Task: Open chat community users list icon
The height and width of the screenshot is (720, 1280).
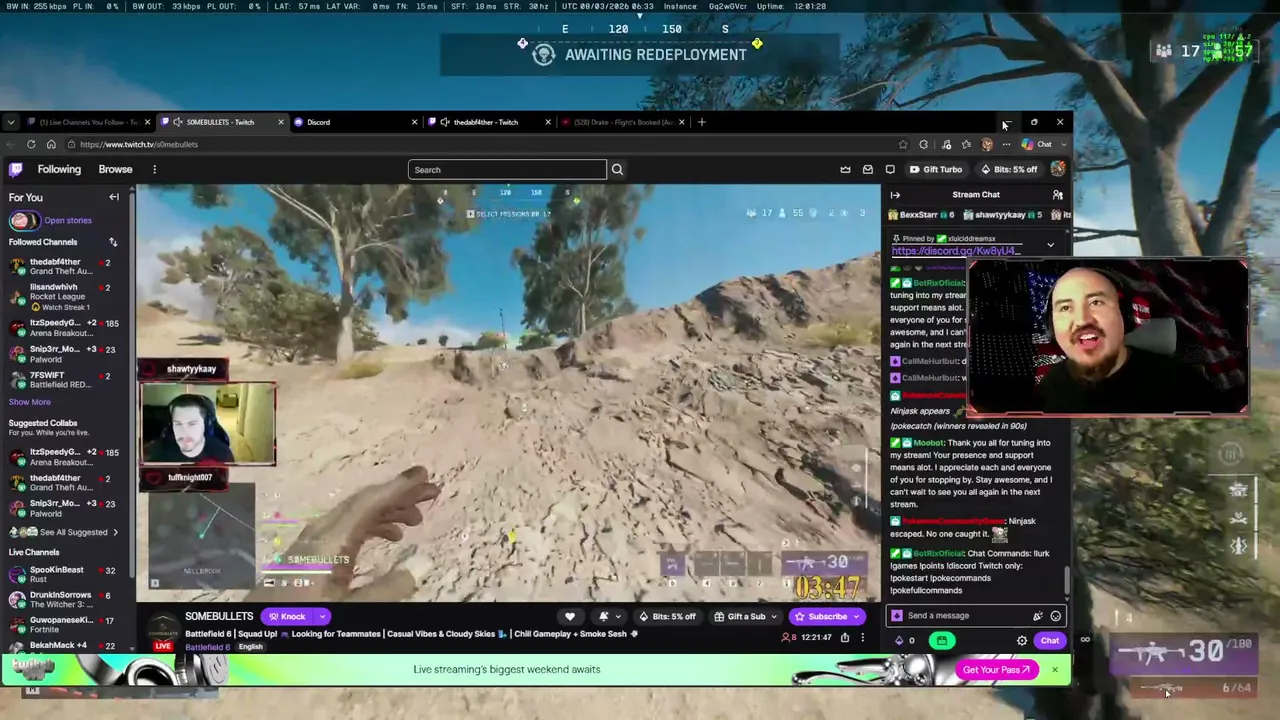Action: point(1057,195)
